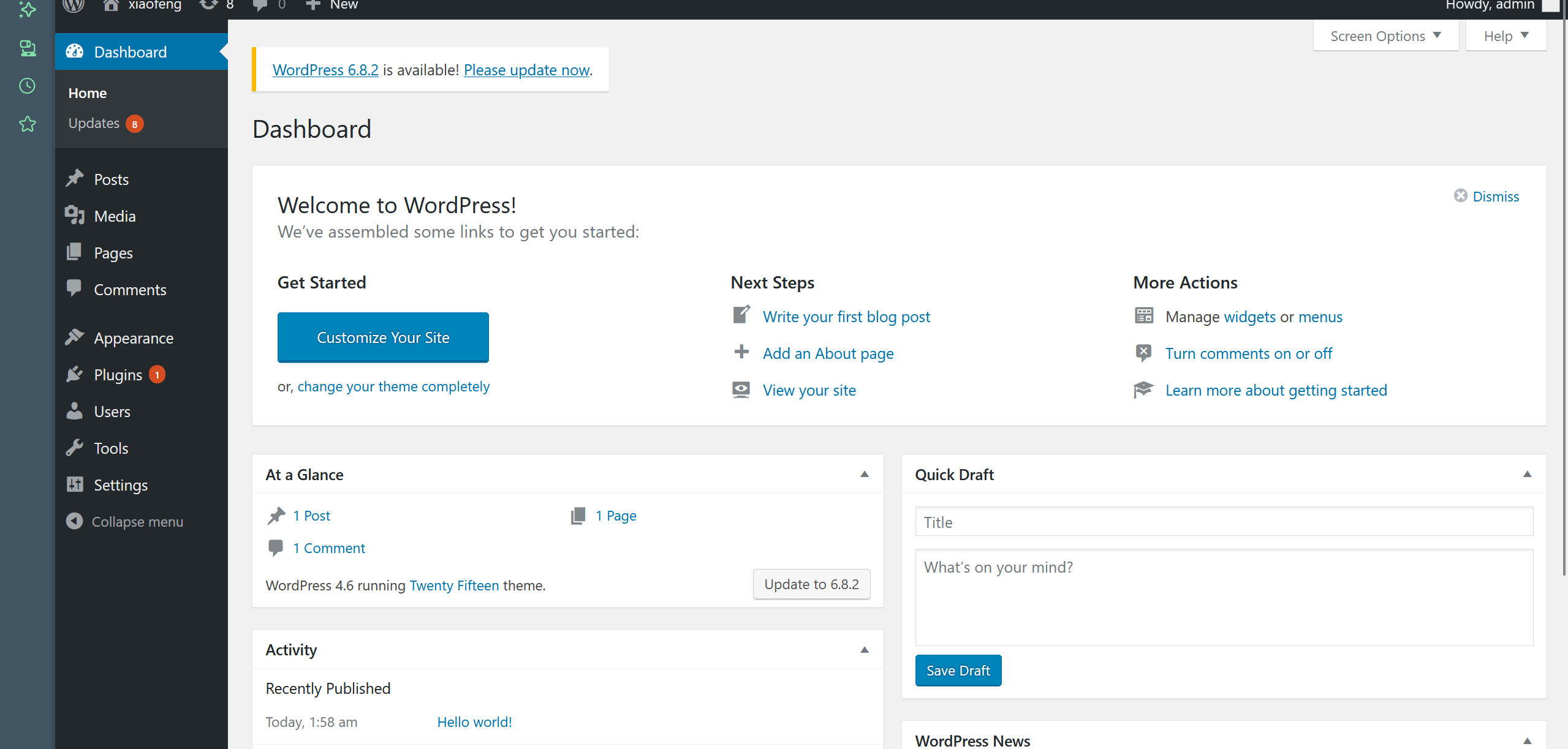Collapse the Quick Draft panel

pyautogui.click(x=1528, y=474)
